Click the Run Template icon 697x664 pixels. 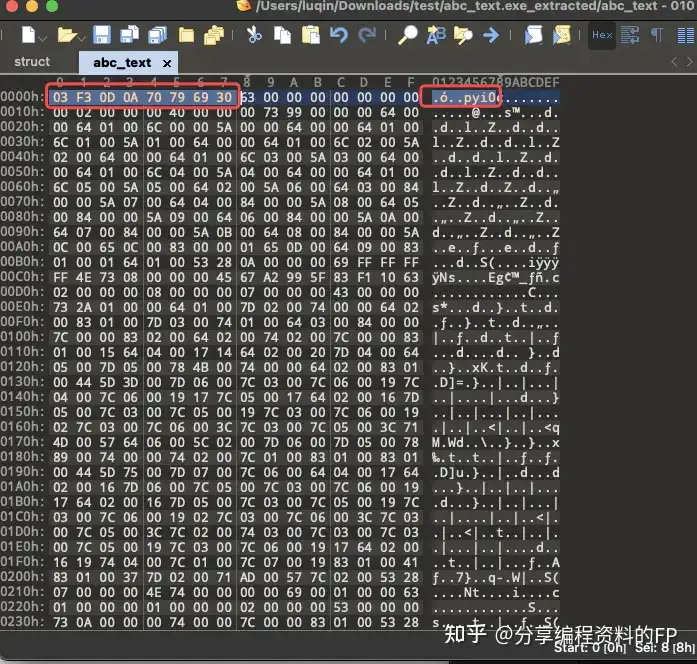pos(561,35)
